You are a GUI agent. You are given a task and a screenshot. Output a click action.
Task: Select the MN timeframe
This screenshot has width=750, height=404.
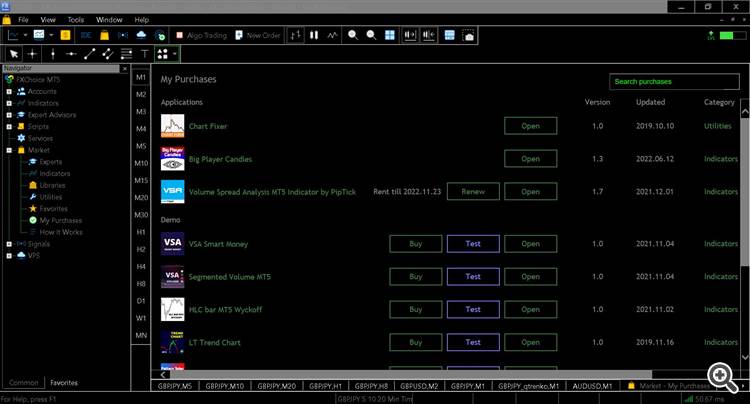141,335
